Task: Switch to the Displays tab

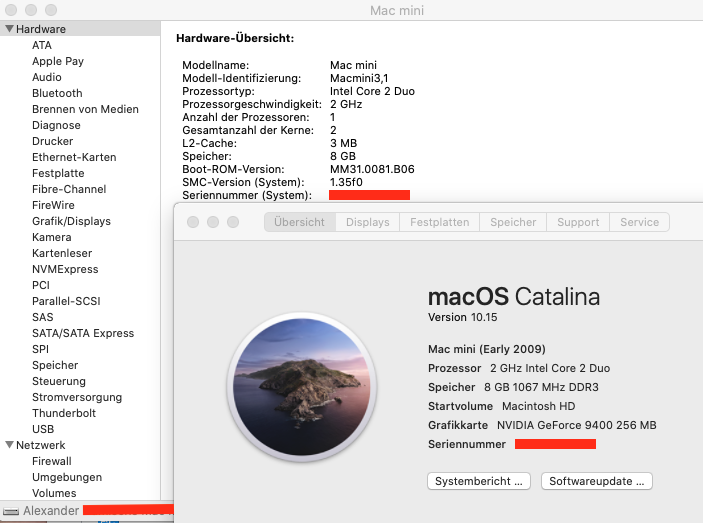Action: point(368,222)
